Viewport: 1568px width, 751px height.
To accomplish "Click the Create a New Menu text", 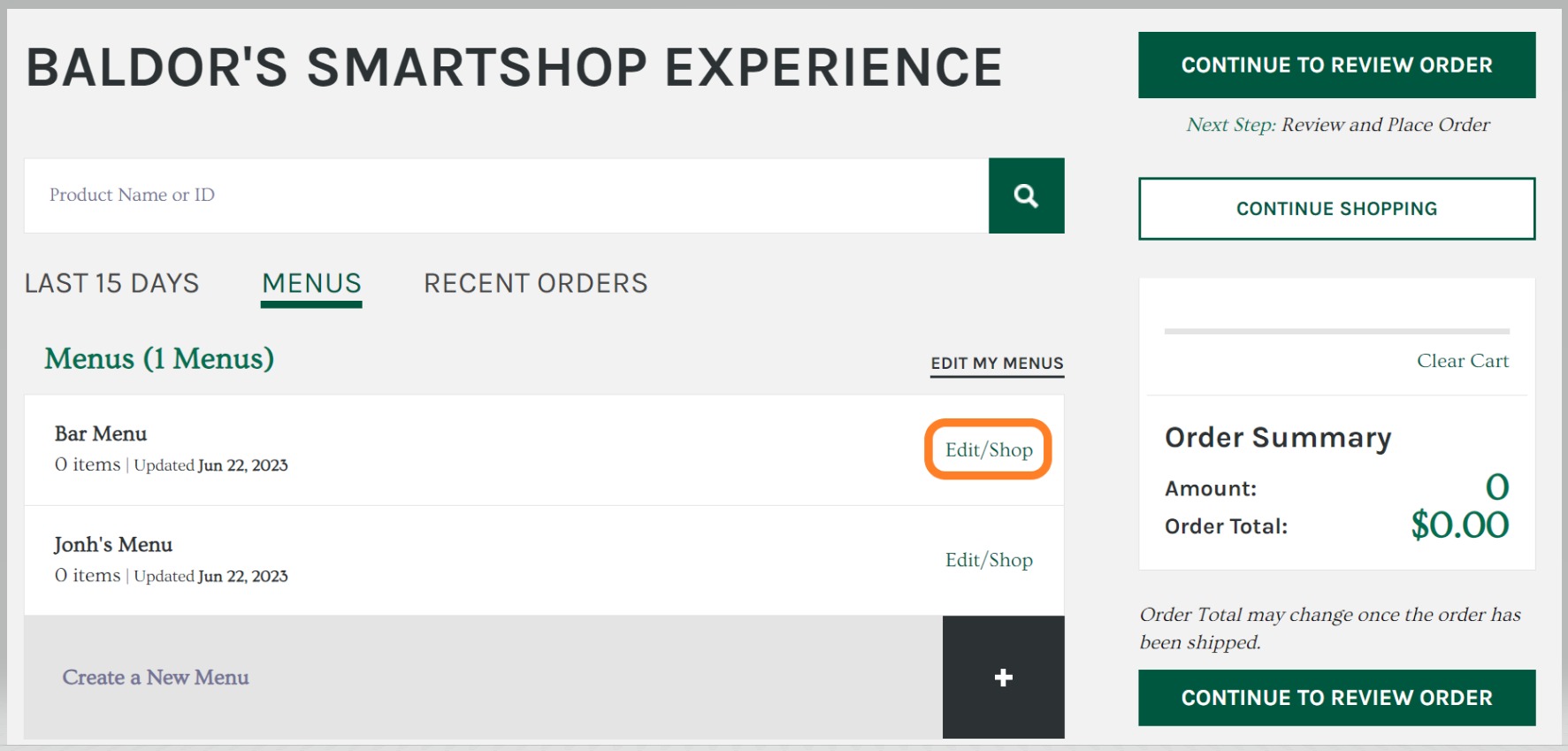I will click(156, 678).
